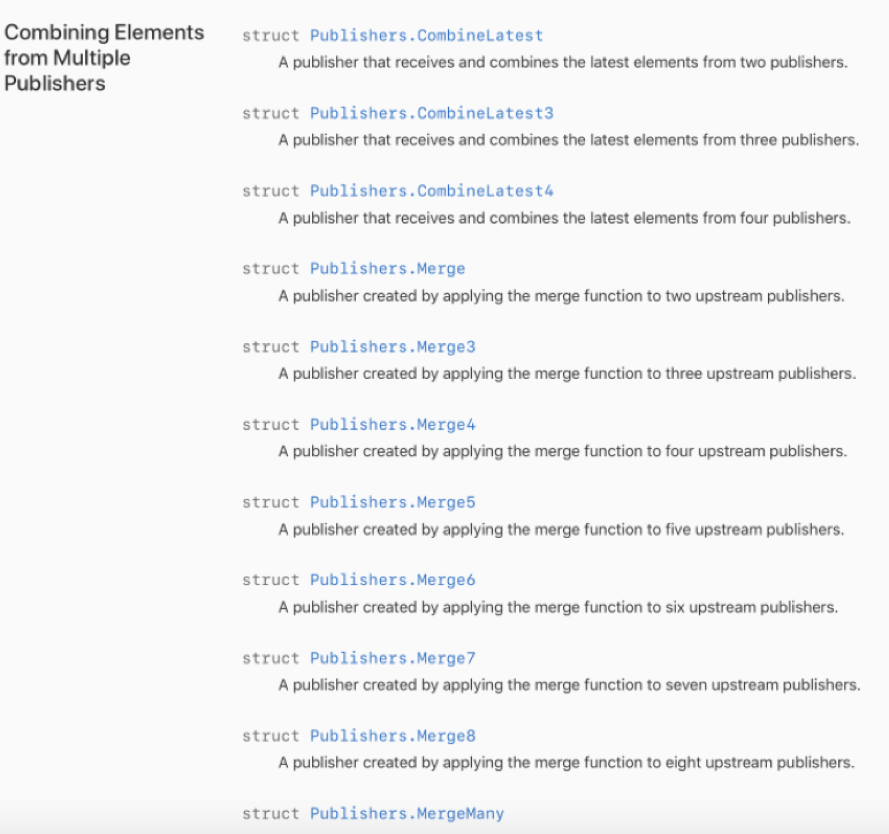Open the Publishers.Merge8 link
Image resolution: width=889 pixels, height=834 pixels.
coord(392,736)
